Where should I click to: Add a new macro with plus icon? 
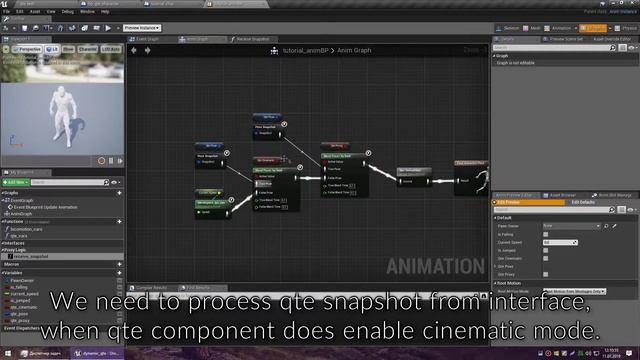coord(120,264)
